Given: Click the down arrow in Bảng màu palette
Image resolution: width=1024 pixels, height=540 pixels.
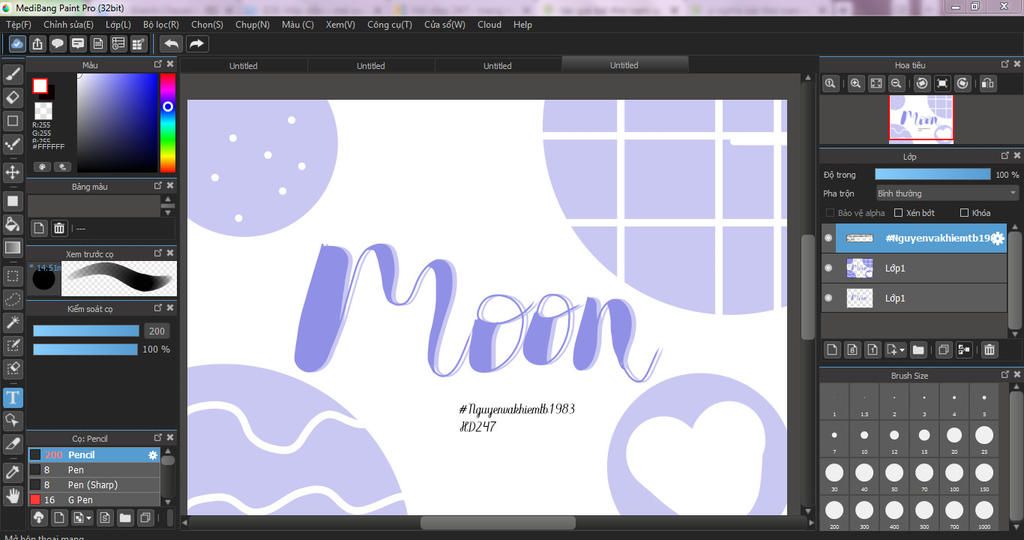Looking at the screenshot, I should (168, 212).
